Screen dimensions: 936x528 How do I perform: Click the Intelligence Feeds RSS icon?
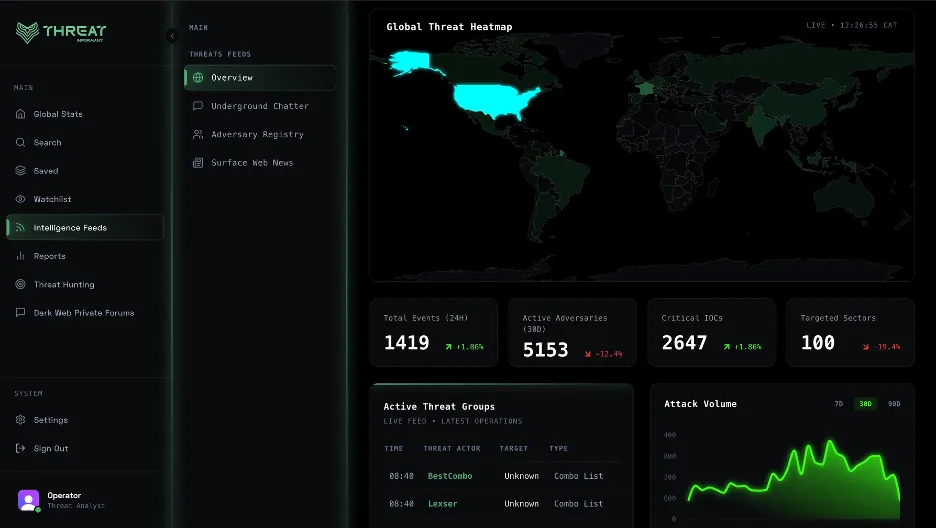pos(20,227)
